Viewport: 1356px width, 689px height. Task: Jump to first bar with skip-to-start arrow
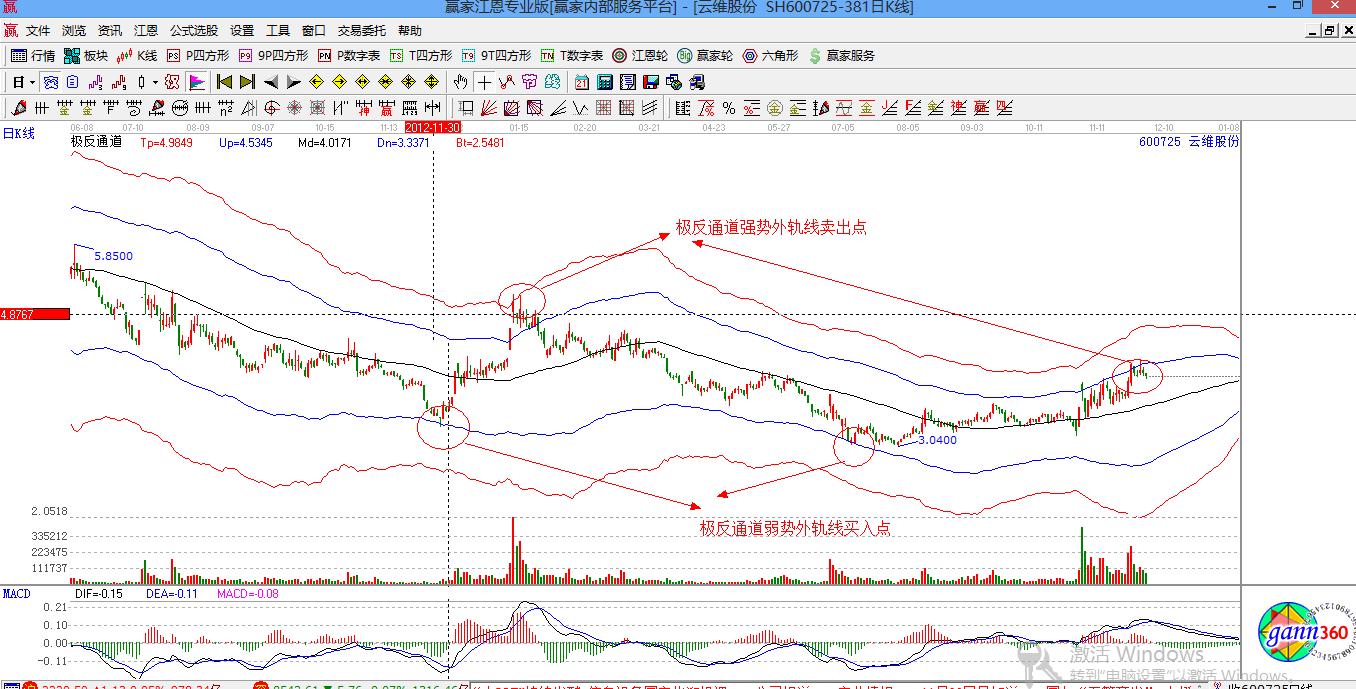[224, 82]
